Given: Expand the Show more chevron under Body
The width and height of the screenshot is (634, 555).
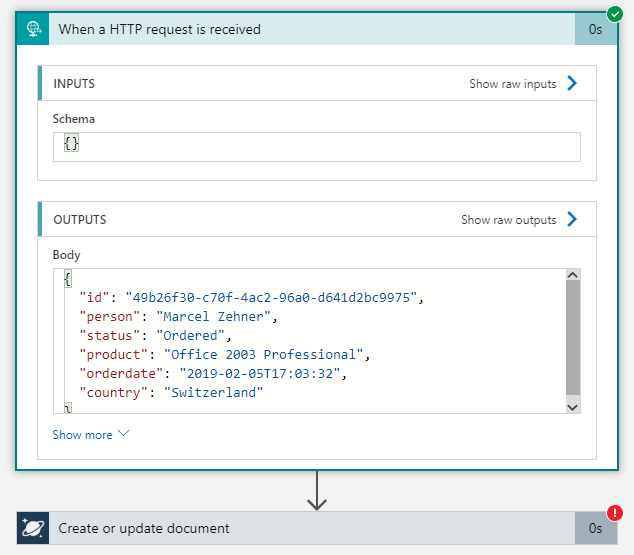Looking at the screenshot, I should [x=124, y=434].
